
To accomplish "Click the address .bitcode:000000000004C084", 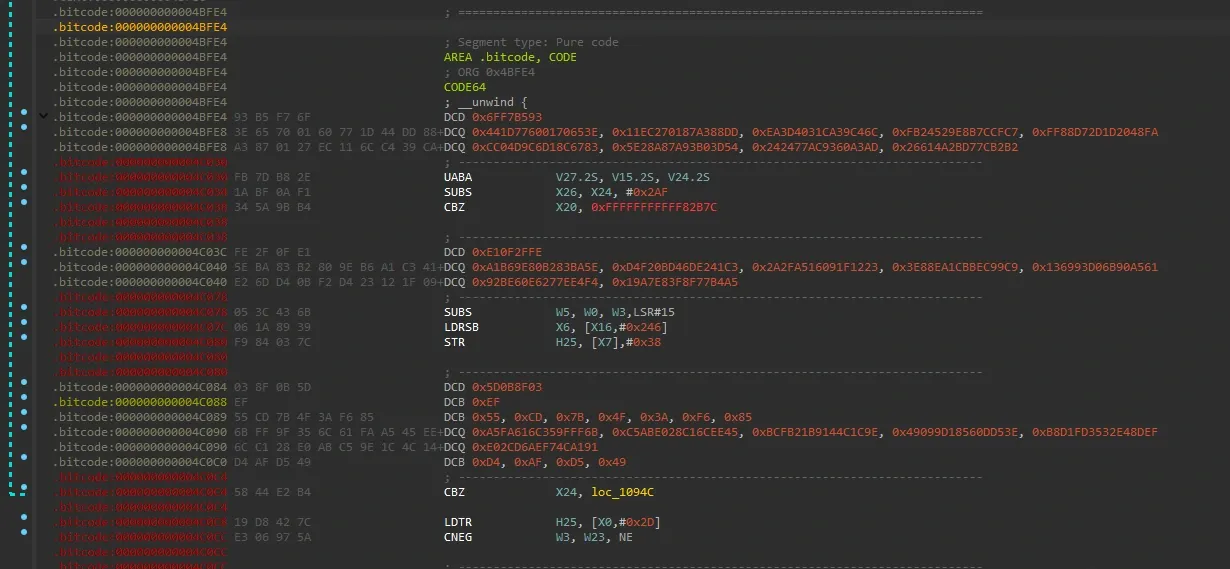I will (140, 387).
